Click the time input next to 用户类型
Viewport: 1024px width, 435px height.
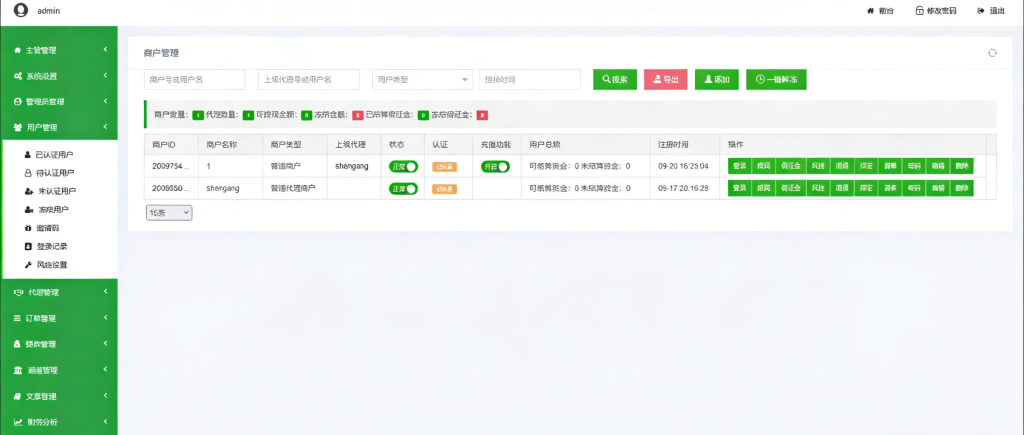[x=530, y=80]
